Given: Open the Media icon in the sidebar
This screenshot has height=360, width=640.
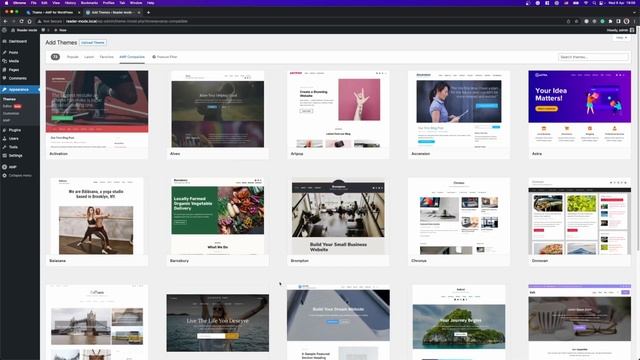Looking at the screenshot, I should click(x=4, y=61).
